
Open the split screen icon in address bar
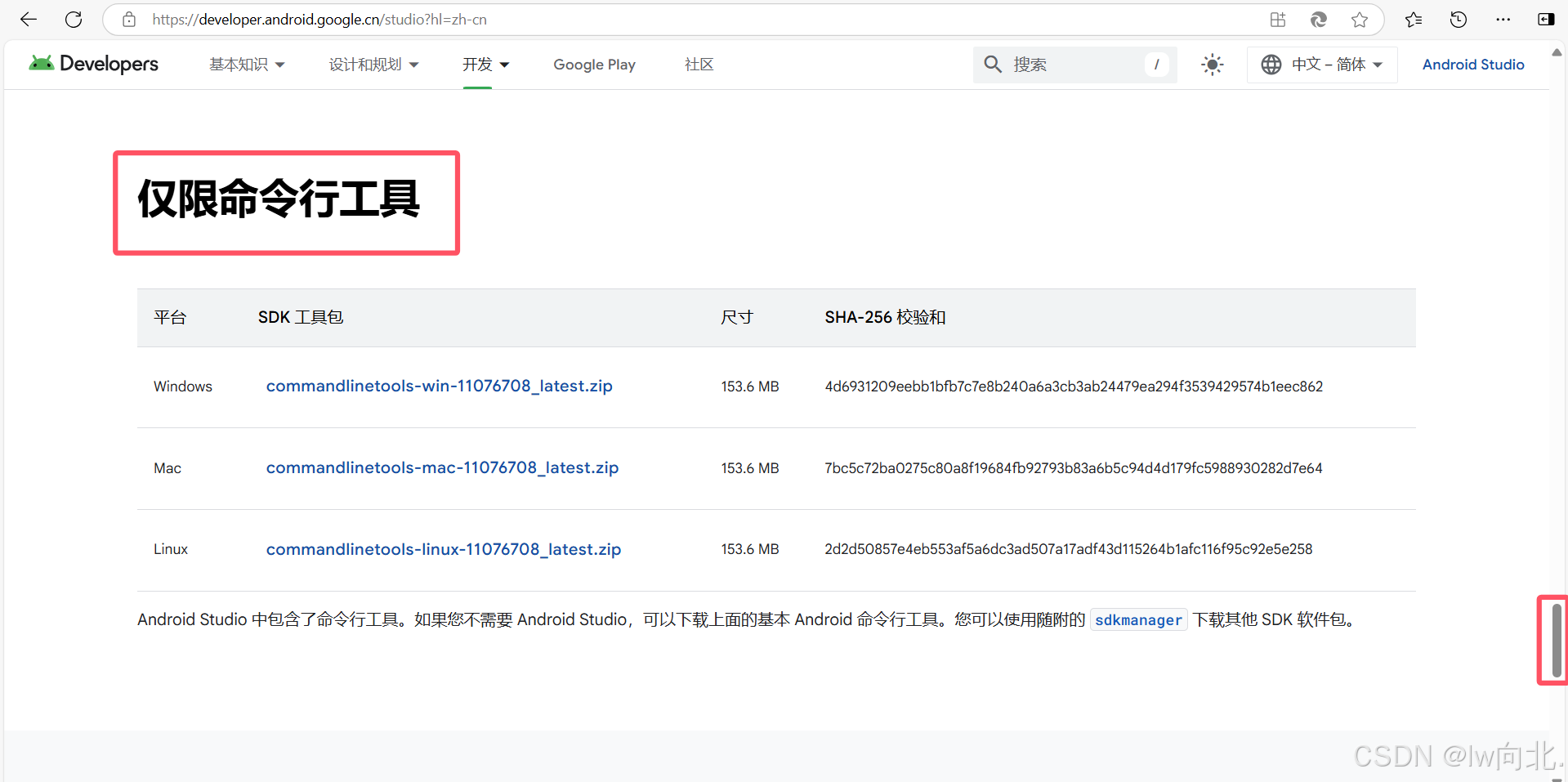(x=1278, y=20)
